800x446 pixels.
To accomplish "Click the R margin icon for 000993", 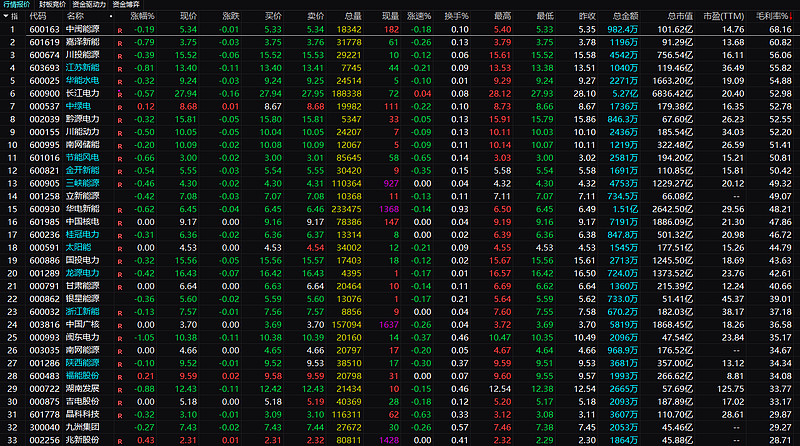I will click(x=120, y=338).
